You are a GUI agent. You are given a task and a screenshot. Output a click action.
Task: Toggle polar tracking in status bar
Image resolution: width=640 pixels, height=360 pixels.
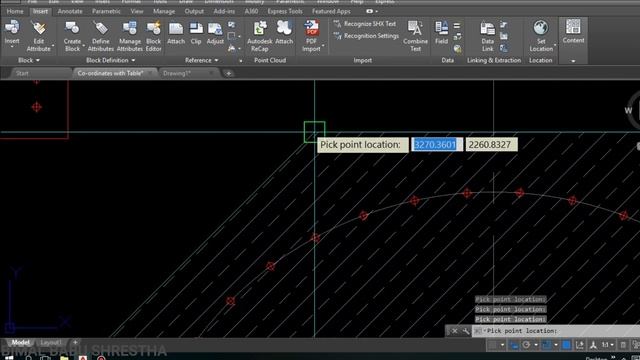[x=527, y=345]
